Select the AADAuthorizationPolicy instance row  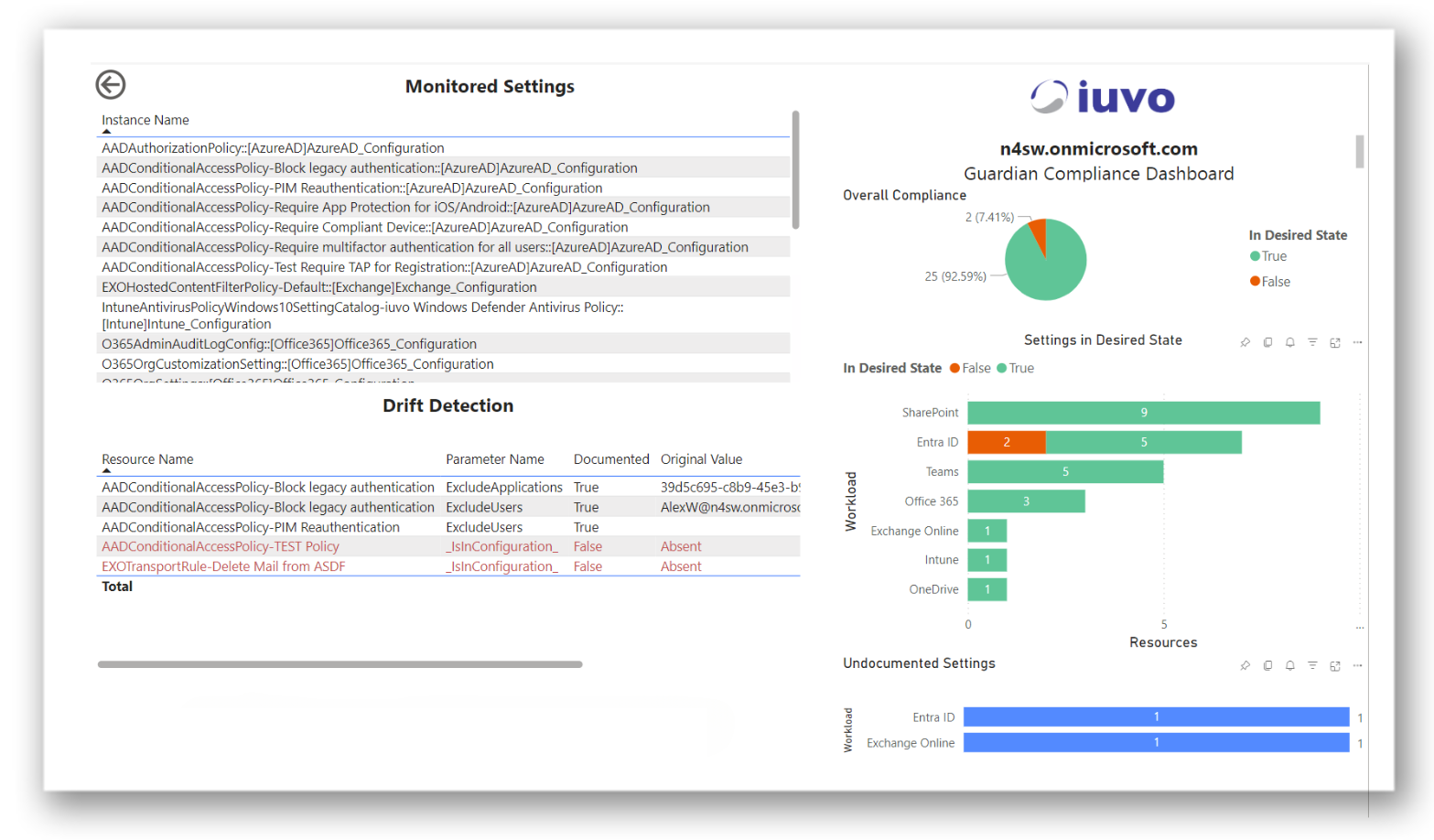(444, 148)
